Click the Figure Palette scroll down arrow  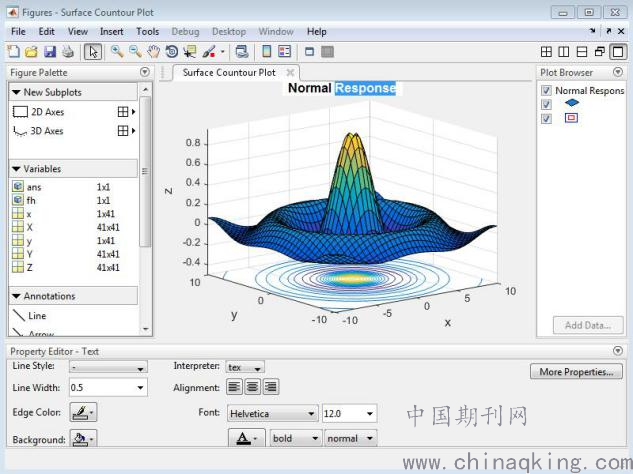pyautogui.click(x=145, y=329)
